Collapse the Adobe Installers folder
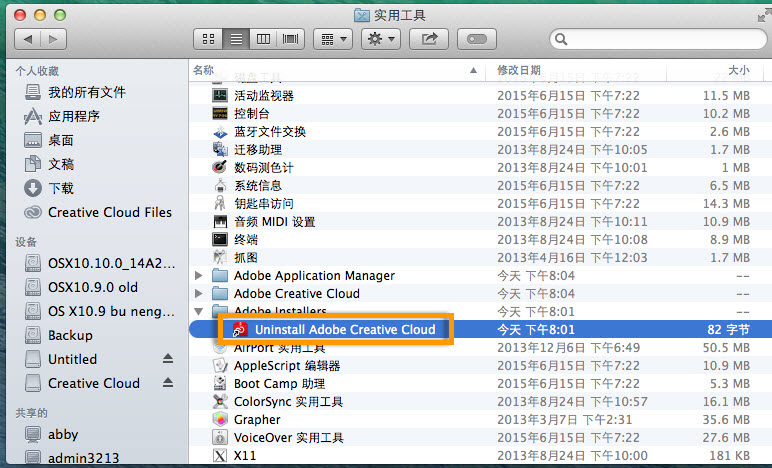The image size is (772, 468). (x=198, y=312)
